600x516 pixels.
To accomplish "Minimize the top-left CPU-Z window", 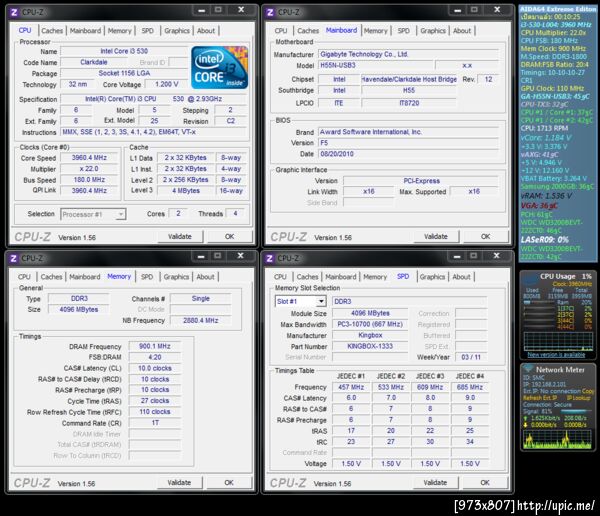I will click(202, 10).
